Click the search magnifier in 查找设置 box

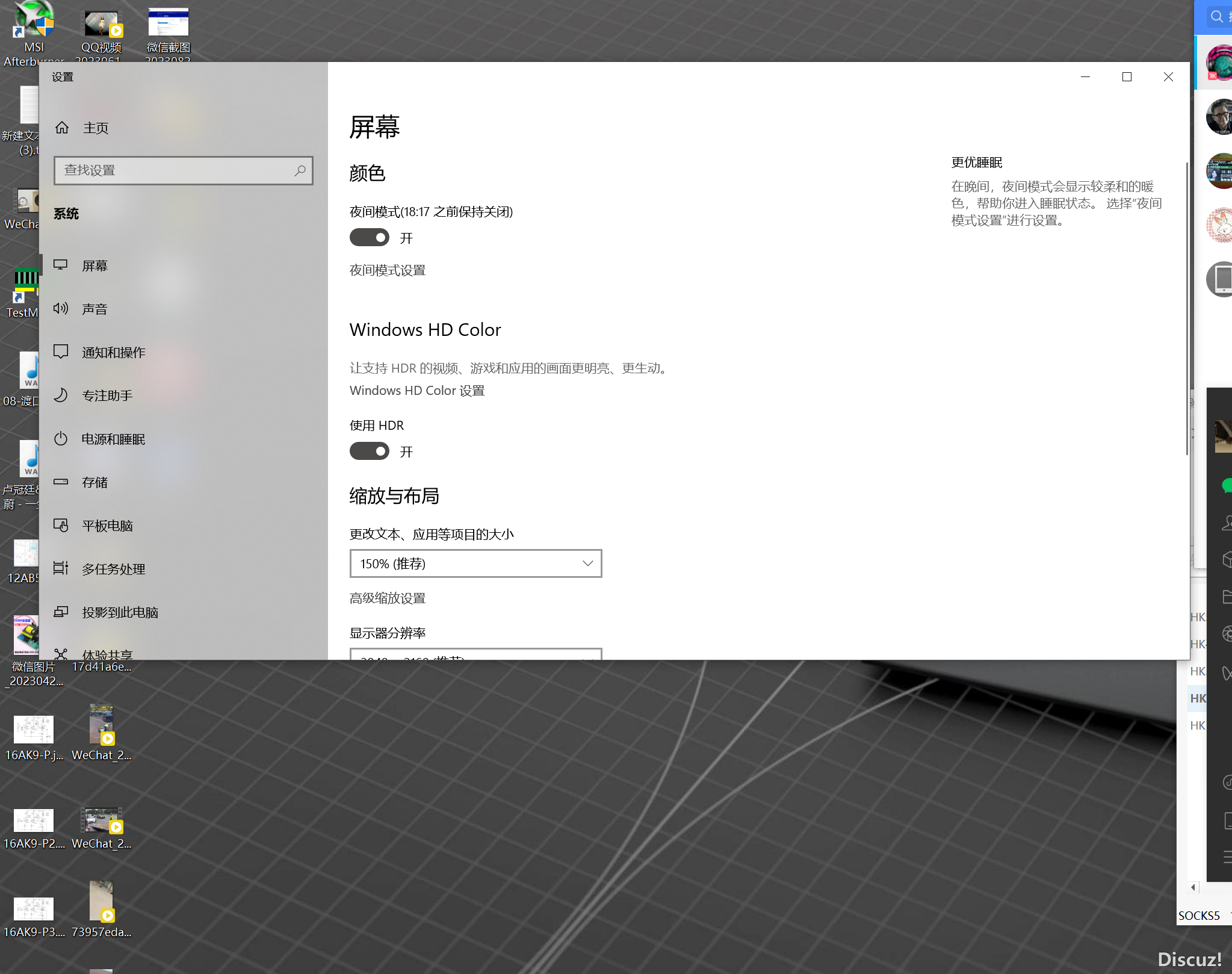(300, 170)
